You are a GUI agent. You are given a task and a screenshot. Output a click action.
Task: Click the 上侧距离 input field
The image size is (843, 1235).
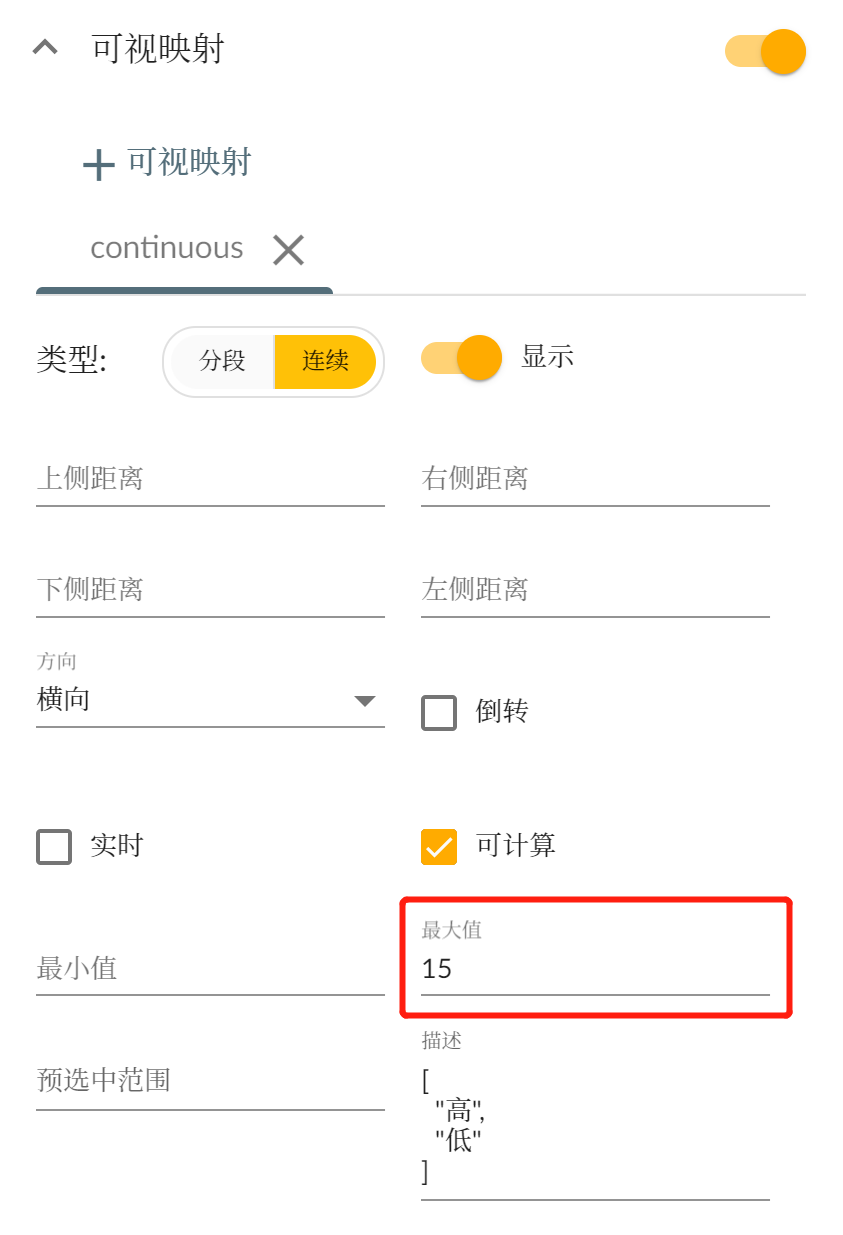(210, 480)
